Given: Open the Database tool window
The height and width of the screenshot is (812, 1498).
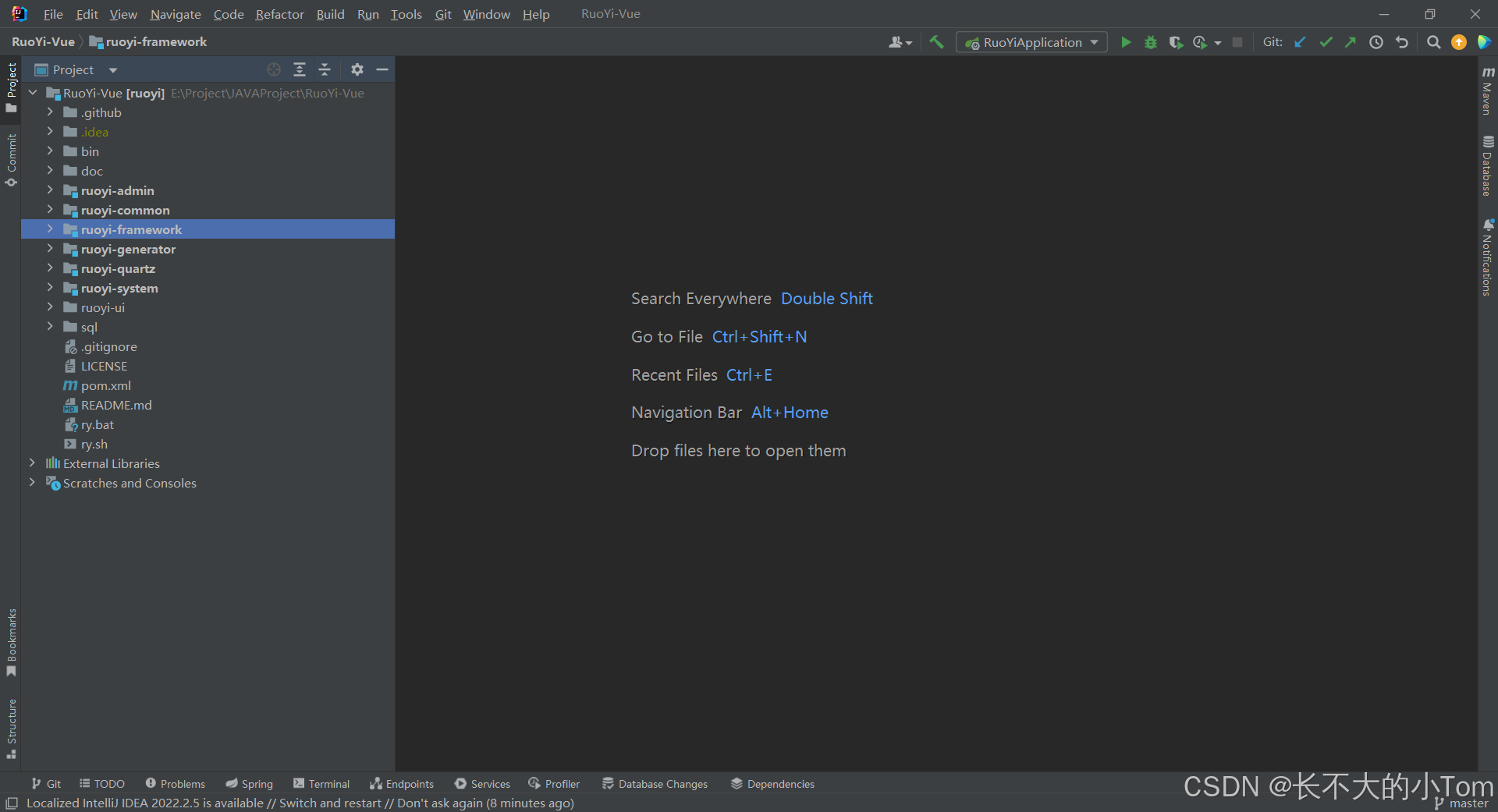Looking at the screenshot, I should (x=1488, y=166).
